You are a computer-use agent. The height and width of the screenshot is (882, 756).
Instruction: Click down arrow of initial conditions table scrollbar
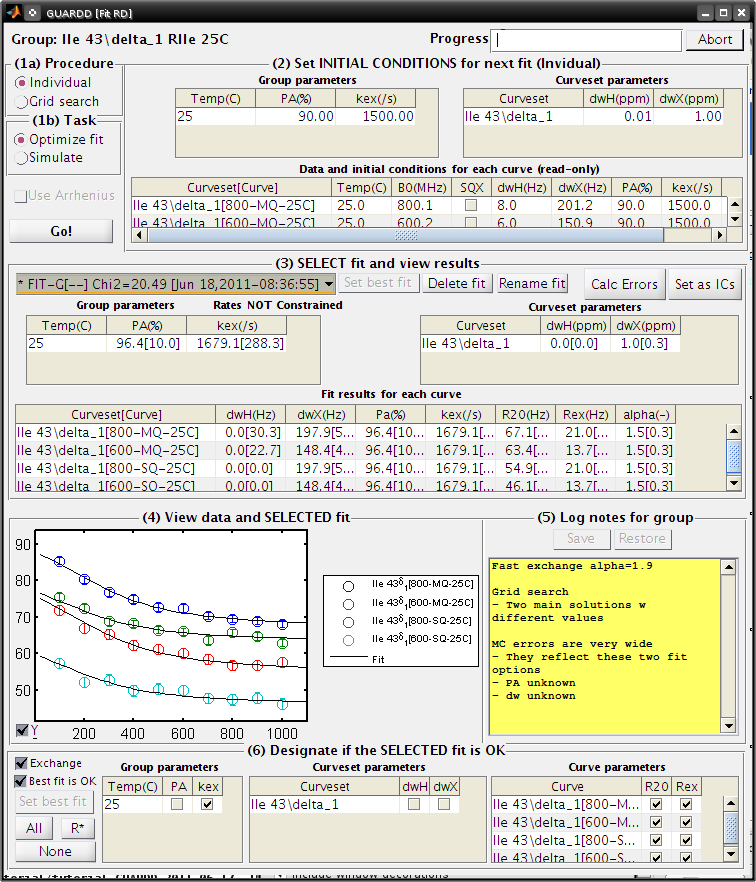[x=735, y=219]
